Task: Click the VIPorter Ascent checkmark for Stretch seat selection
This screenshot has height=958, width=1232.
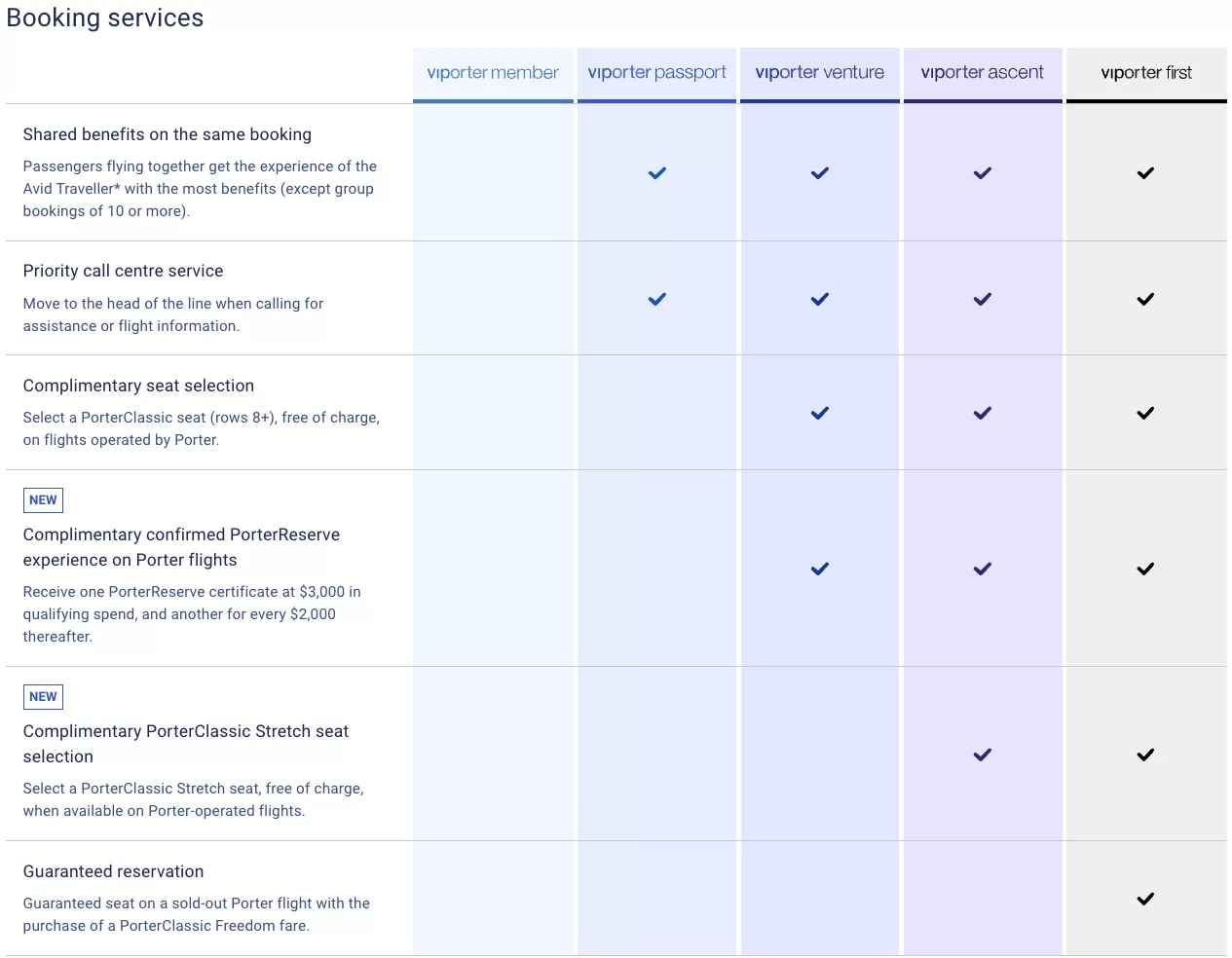Action: click(983, 755)
